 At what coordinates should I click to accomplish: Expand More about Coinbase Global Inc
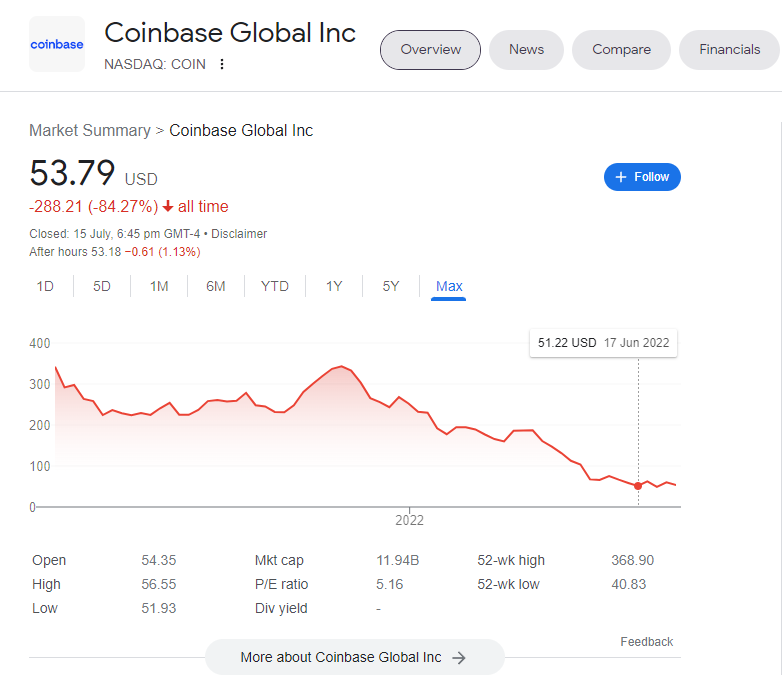click(354, 657)
